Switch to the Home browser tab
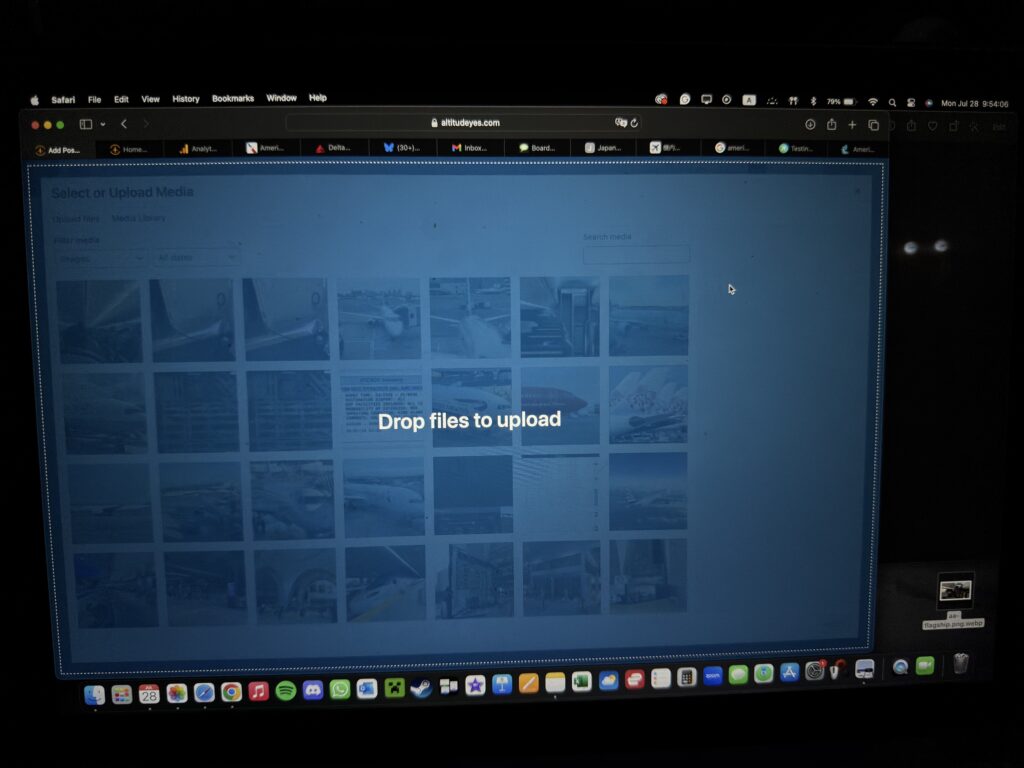 coord(129,150)
